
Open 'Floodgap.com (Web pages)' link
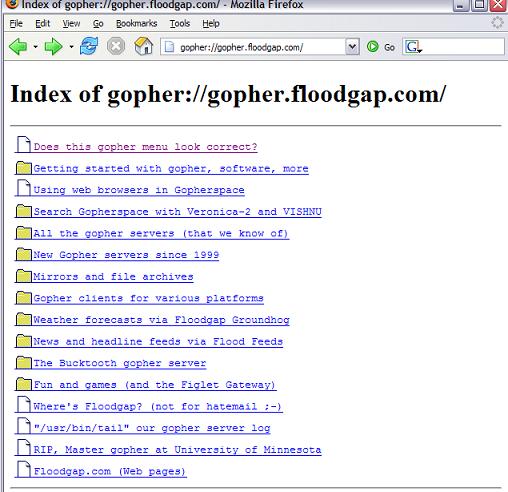110,471
